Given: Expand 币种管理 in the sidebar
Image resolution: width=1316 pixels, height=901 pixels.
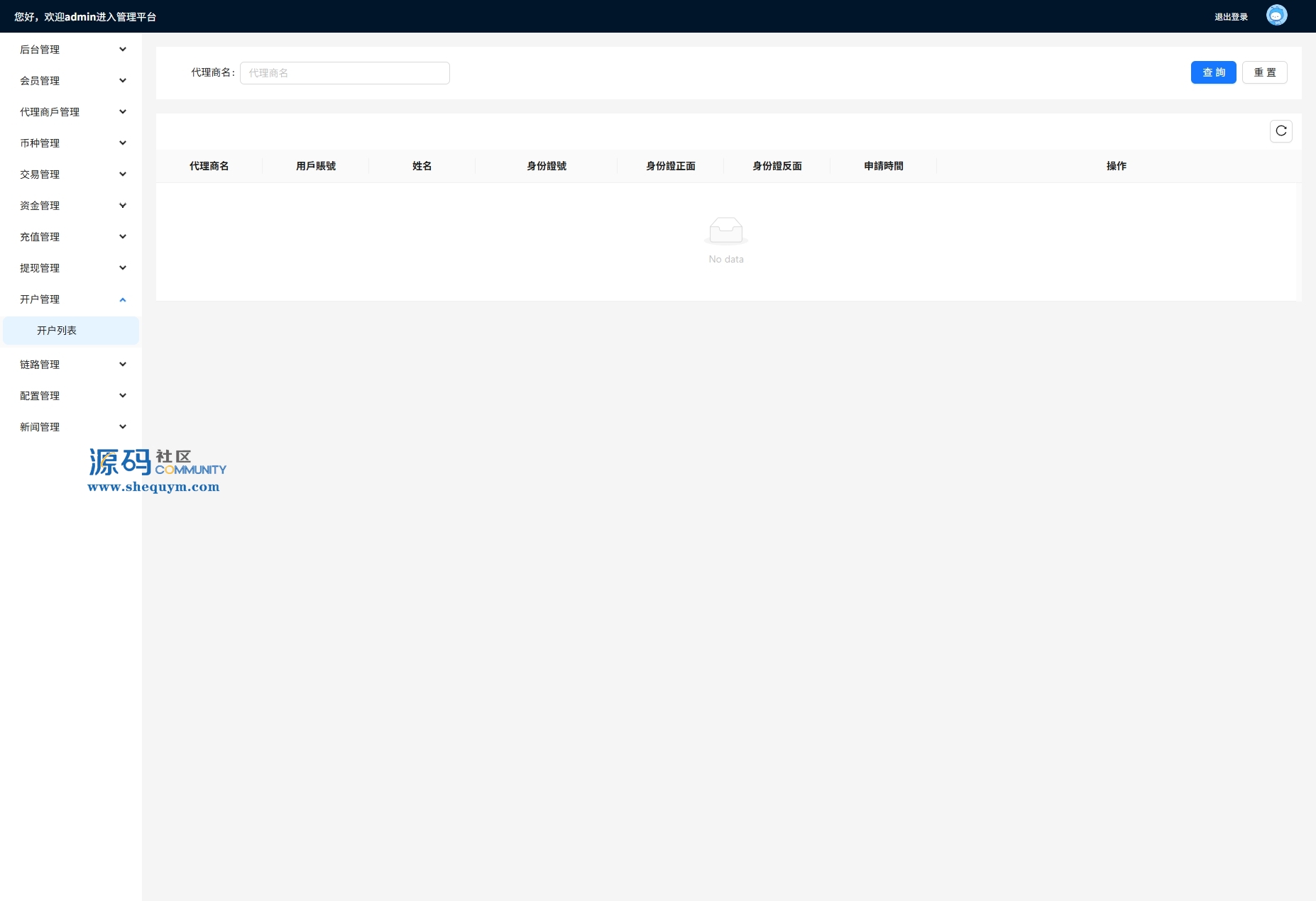Looking at the screenshot, I should coord(71,143).
